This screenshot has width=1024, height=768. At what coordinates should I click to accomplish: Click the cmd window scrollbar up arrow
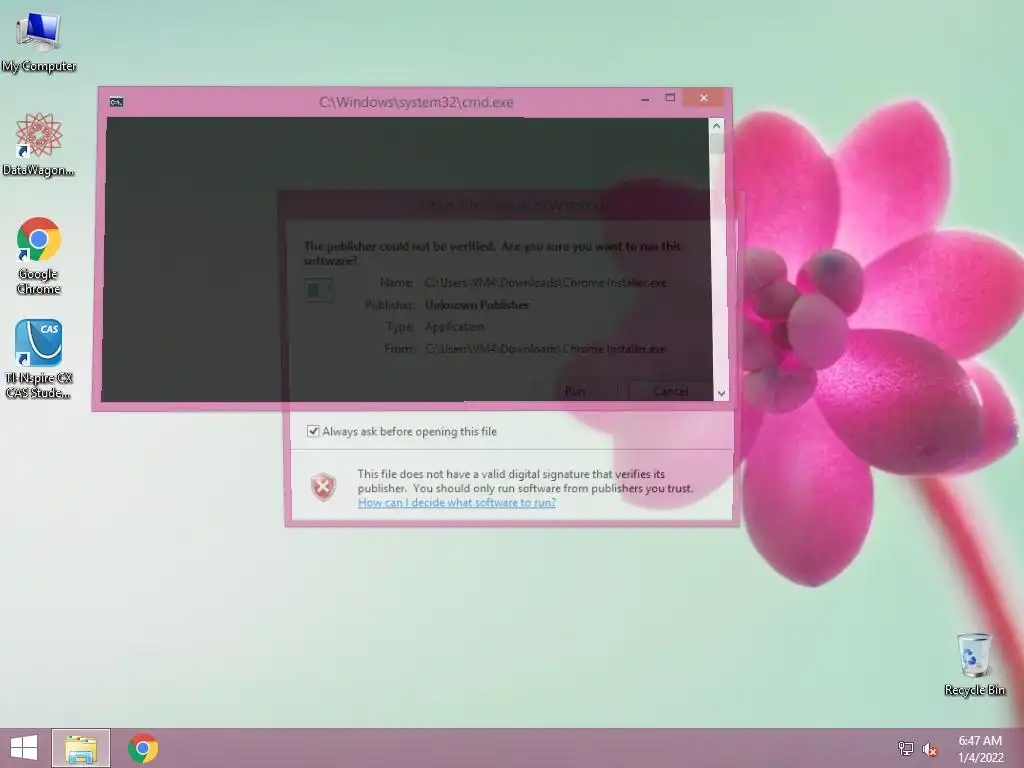pyautogui.click(x=717, y=126)
